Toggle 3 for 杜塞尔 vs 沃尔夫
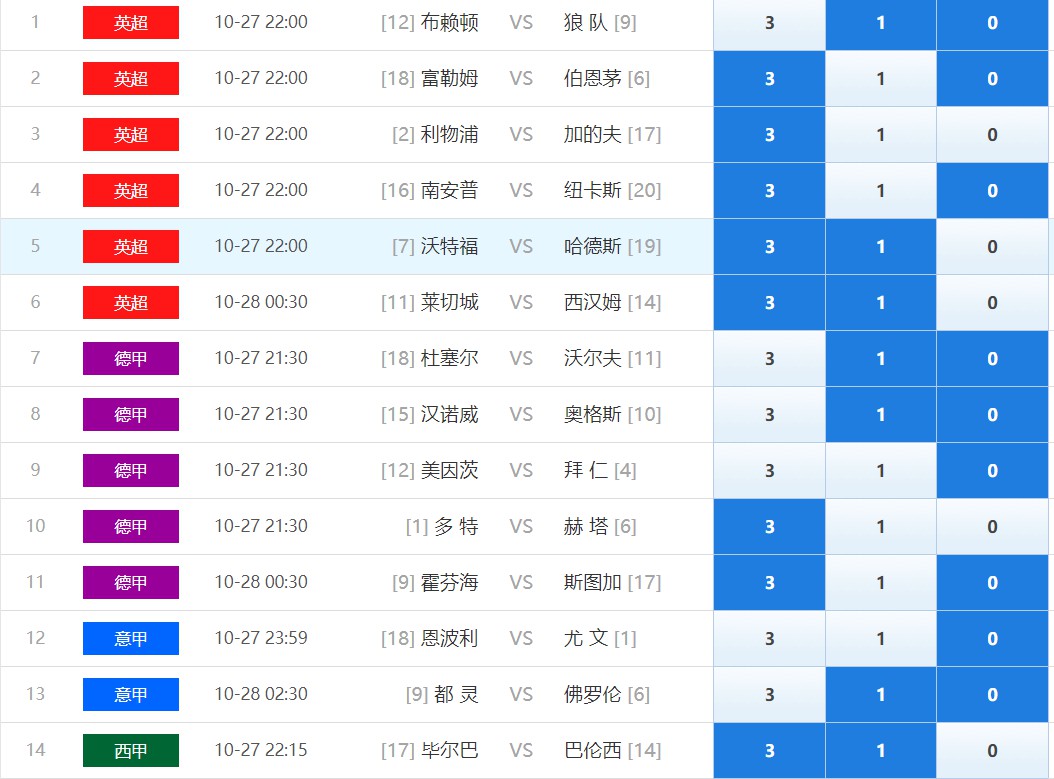This screenshot has height=779, width=1054. click(x=769, y=359)
